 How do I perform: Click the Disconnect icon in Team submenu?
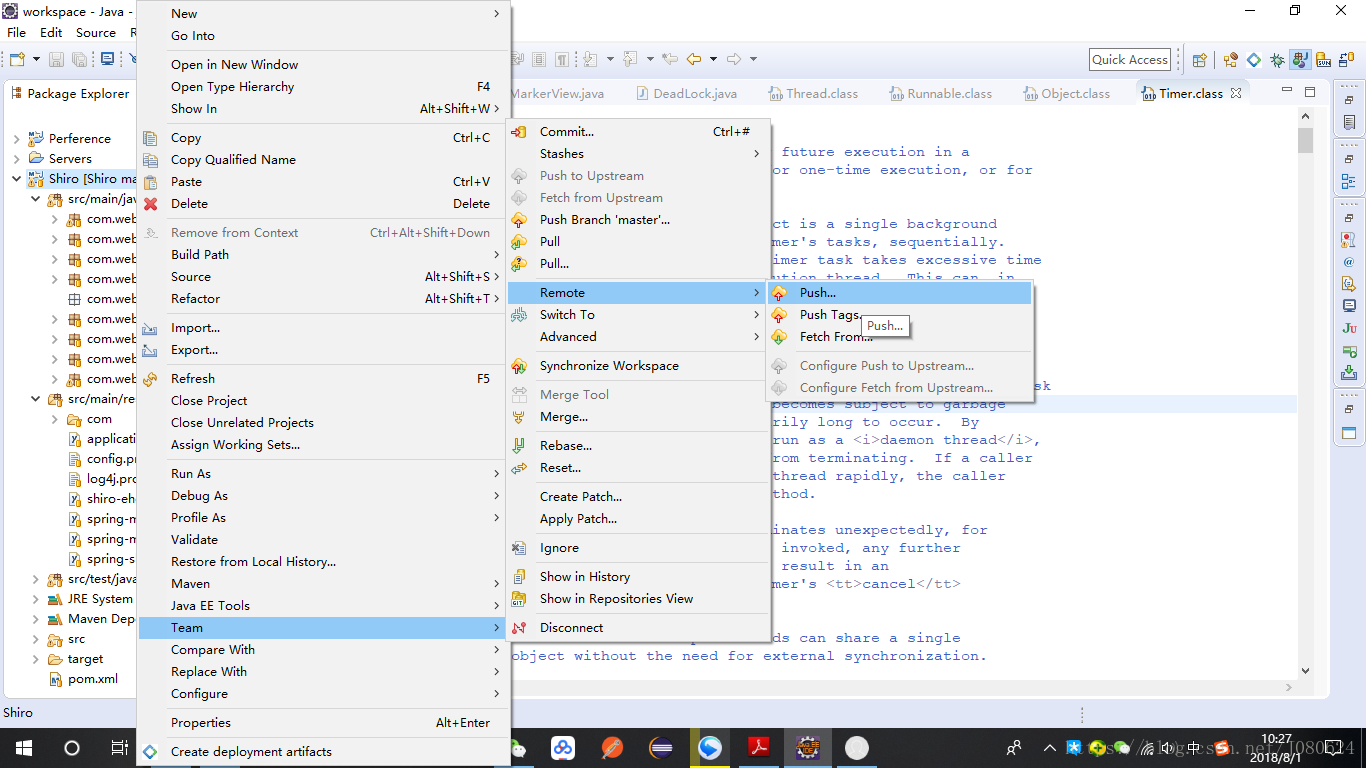click(519, 628)
